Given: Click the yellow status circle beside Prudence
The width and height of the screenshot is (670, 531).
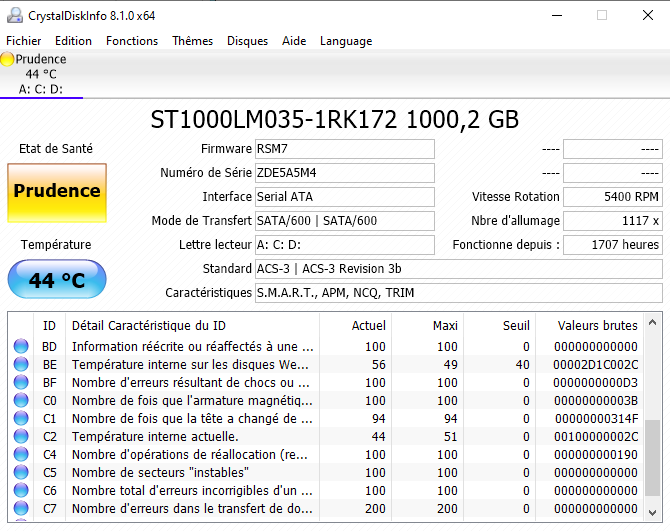Looking at the screenshot, I should 7,59.
